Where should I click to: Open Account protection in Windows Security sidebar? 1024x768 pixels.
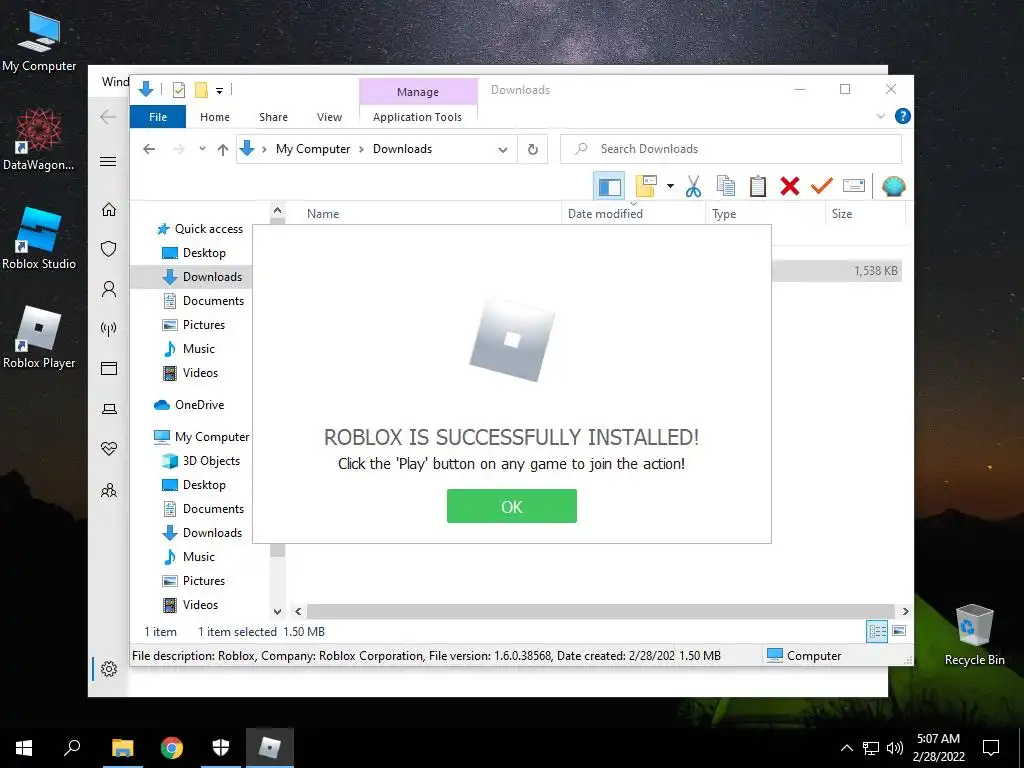click(x=108, y=289)
